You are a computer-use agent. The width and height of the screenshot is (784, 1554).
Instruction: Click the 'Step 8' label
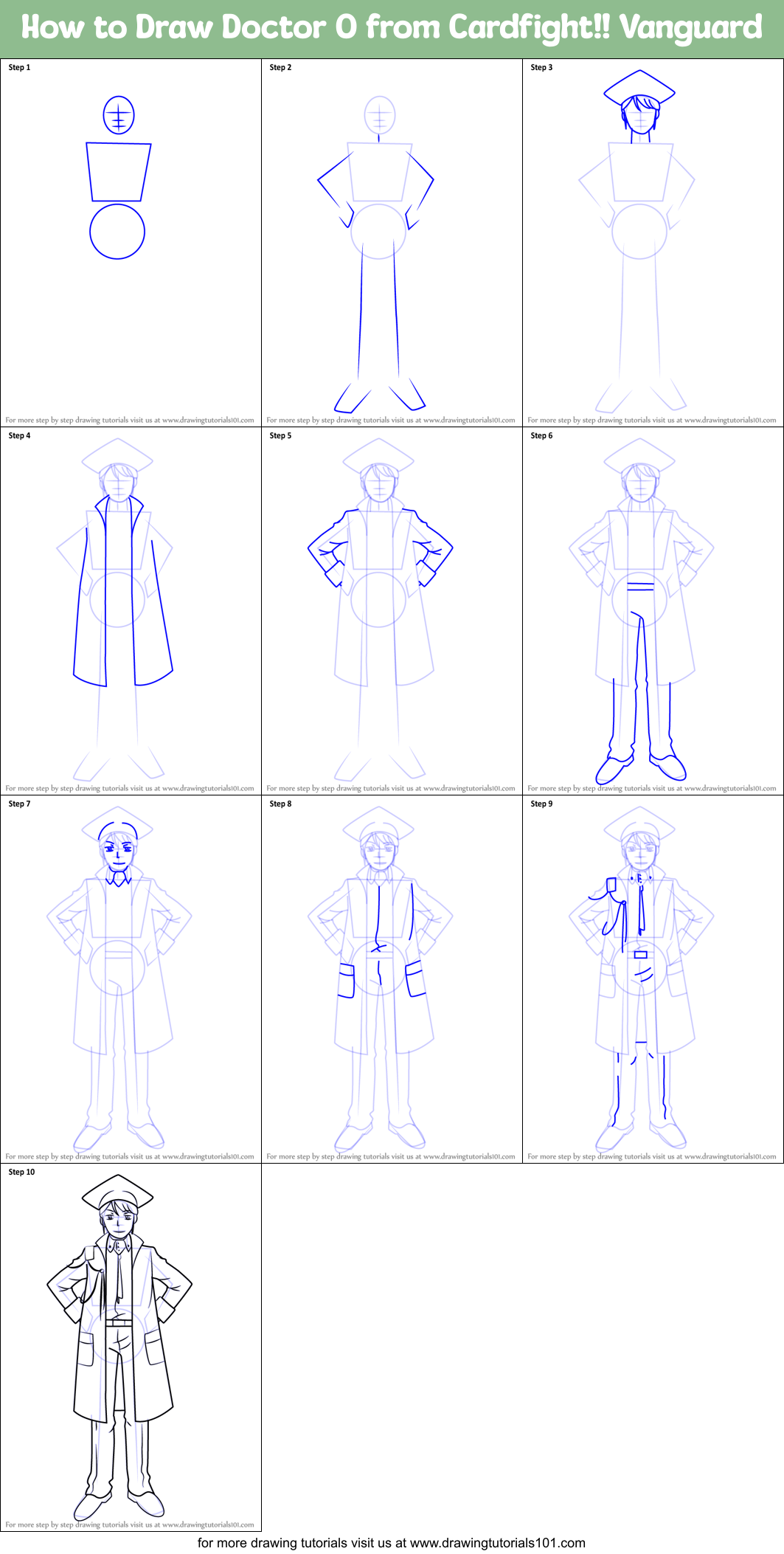[280, 804]
